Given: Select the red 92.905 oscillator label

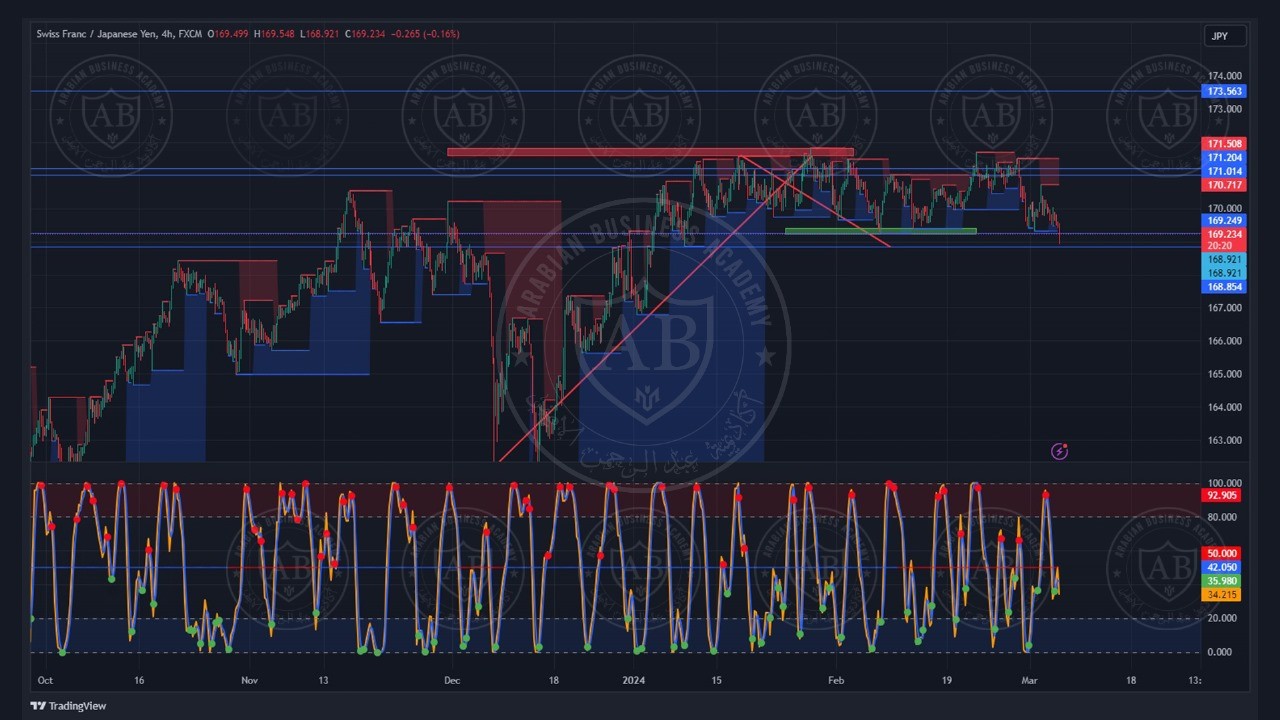Looking at the screenshot, I should tap(1222, 495).
